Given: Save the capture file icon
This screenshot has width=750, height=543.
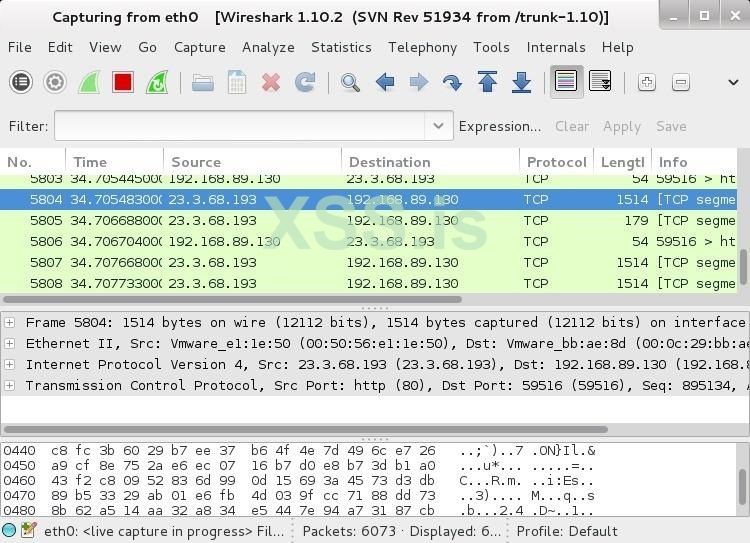Looking at the screenshot, I should [x=237, y=82].
